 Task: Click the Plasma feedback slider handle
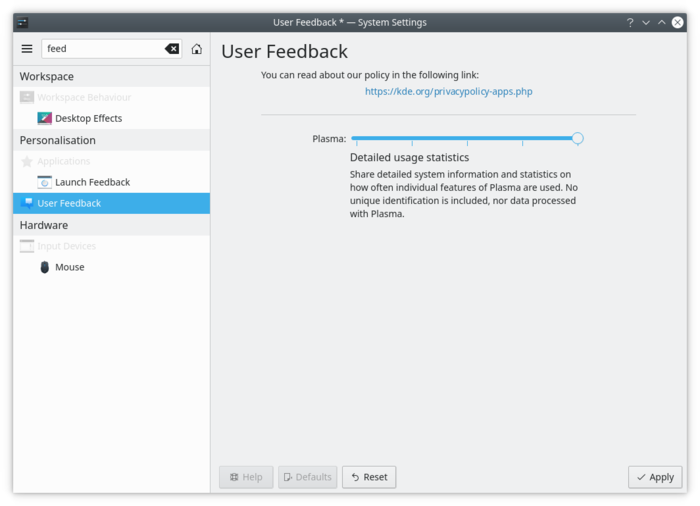[x=577, y=138]
